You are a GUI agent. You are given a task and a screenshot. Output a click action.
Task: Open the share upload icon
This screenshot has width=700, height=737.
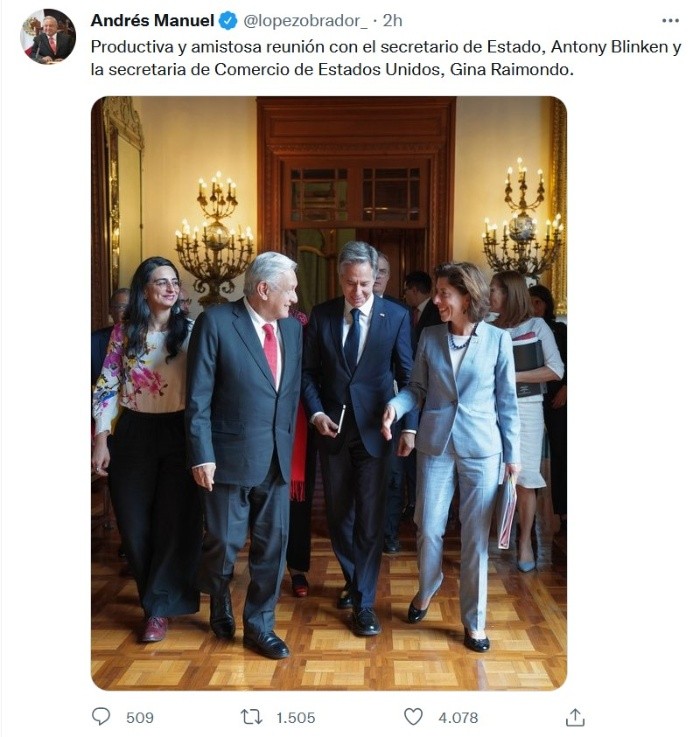(x=575, y=717)
